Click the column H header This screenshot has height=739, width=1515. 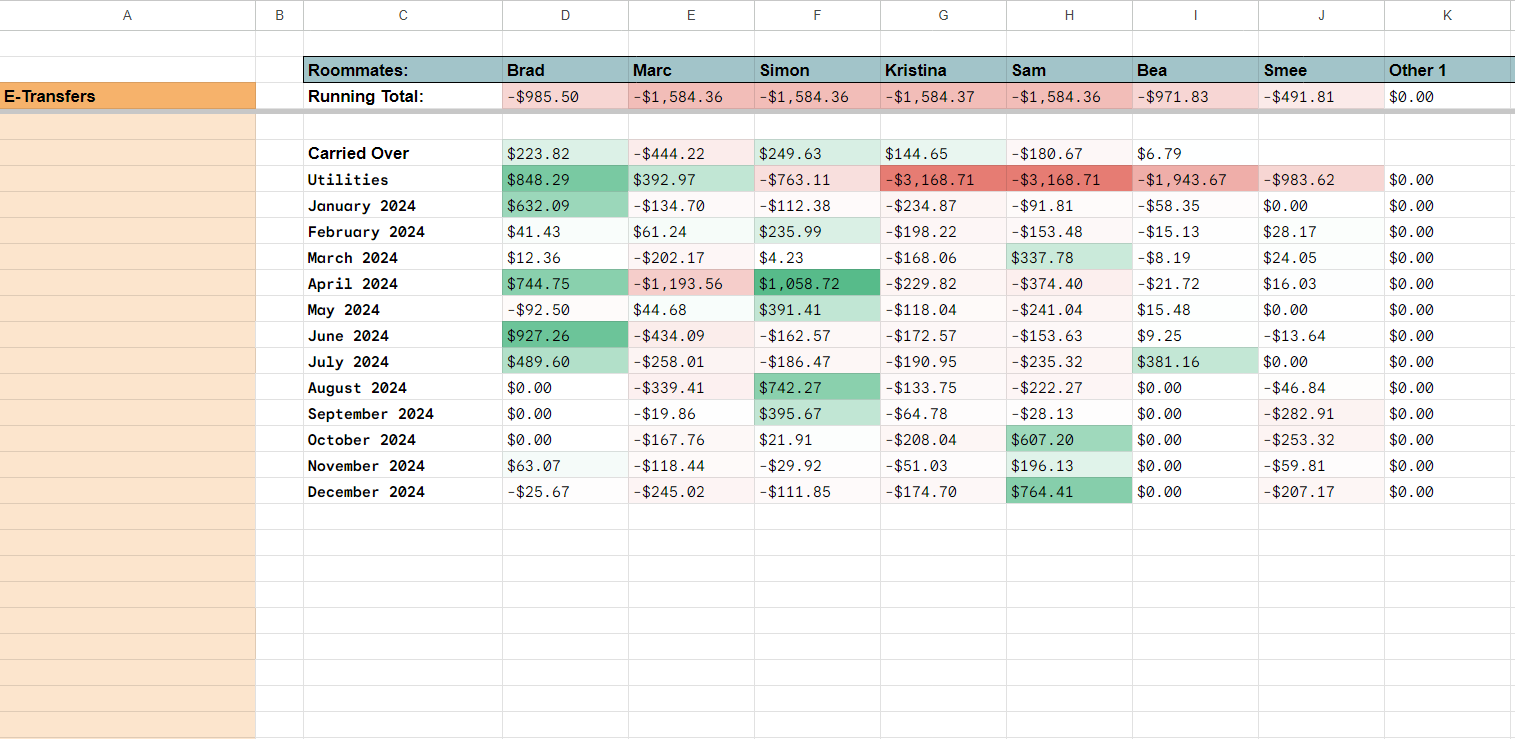click(x=1069, y=15)
